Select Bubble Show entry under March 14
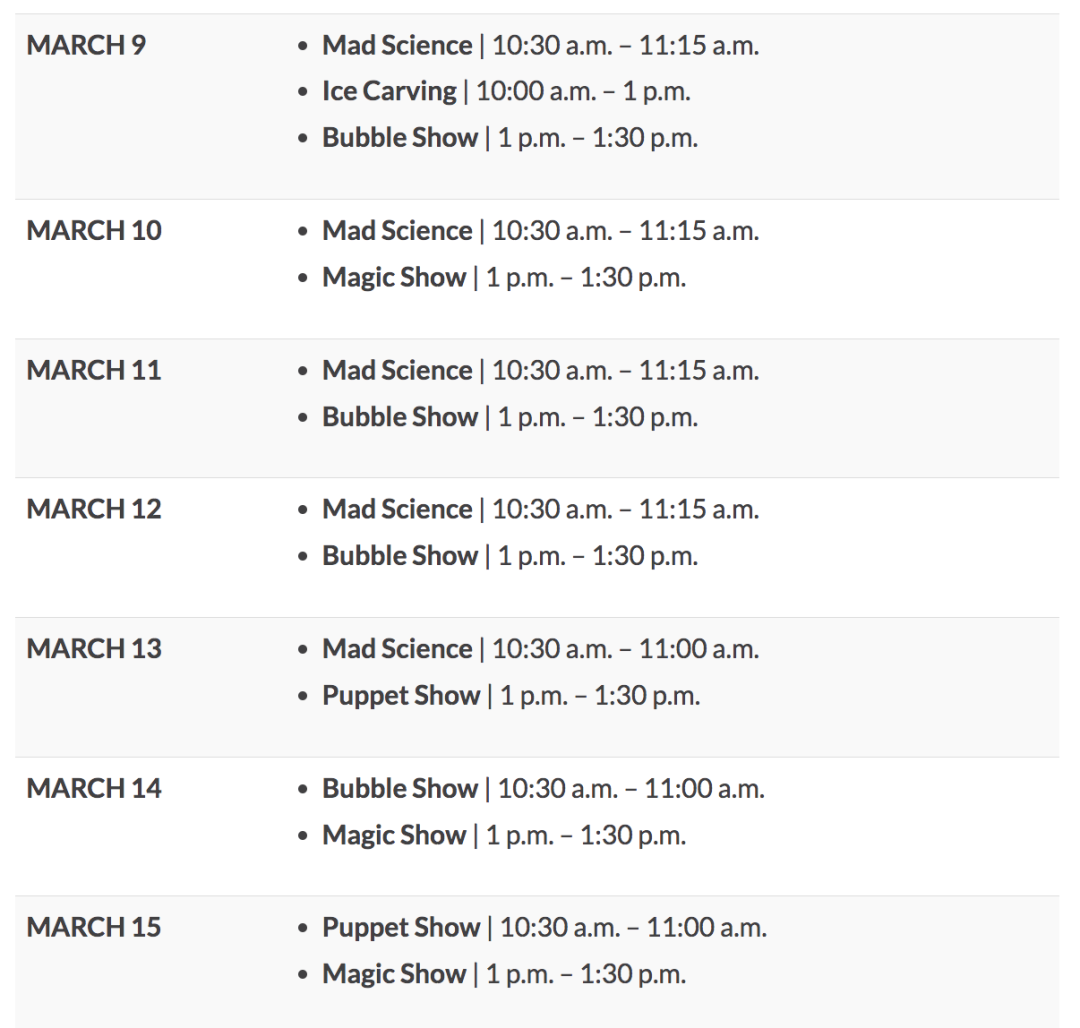Viewport: 1080px width, 1028px height. [399, 788]
